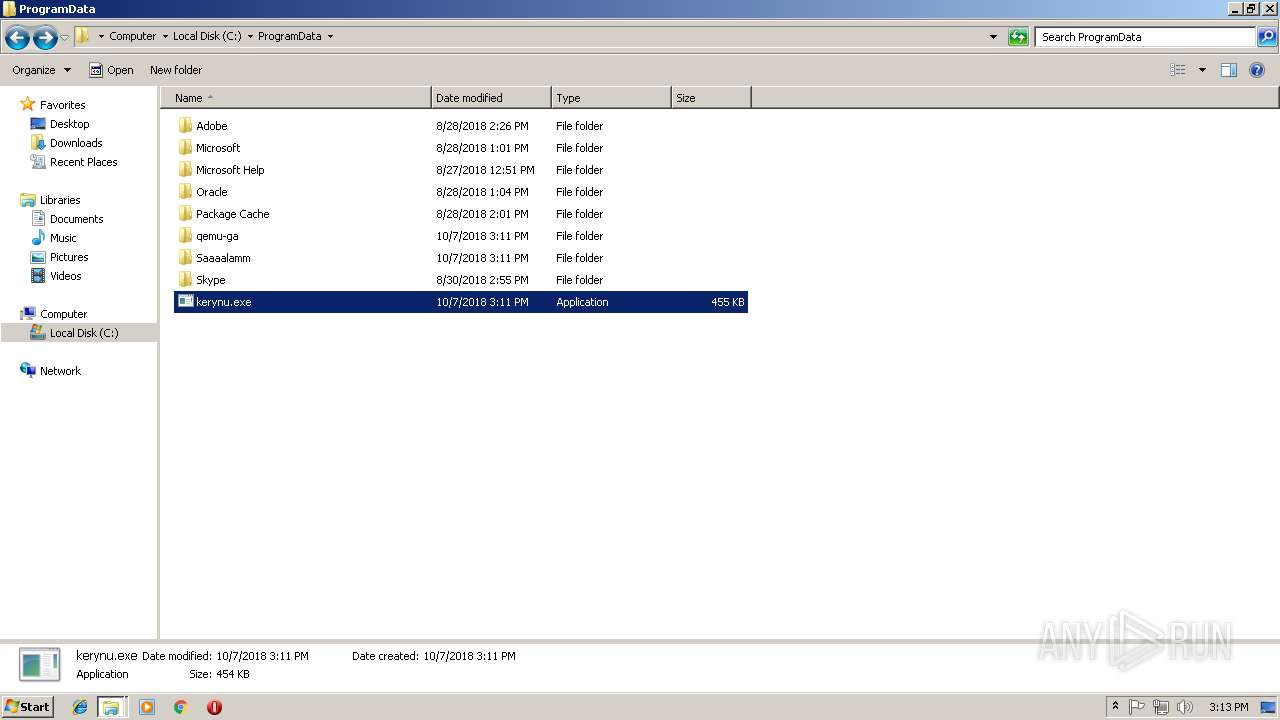Toggle the preview pane icon
Screen dimensions: 1280x720
[1229, 70]
